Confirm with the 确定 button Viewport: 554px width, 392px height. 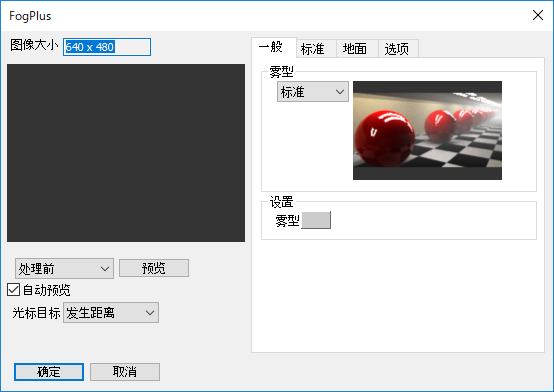pos(49,372)
